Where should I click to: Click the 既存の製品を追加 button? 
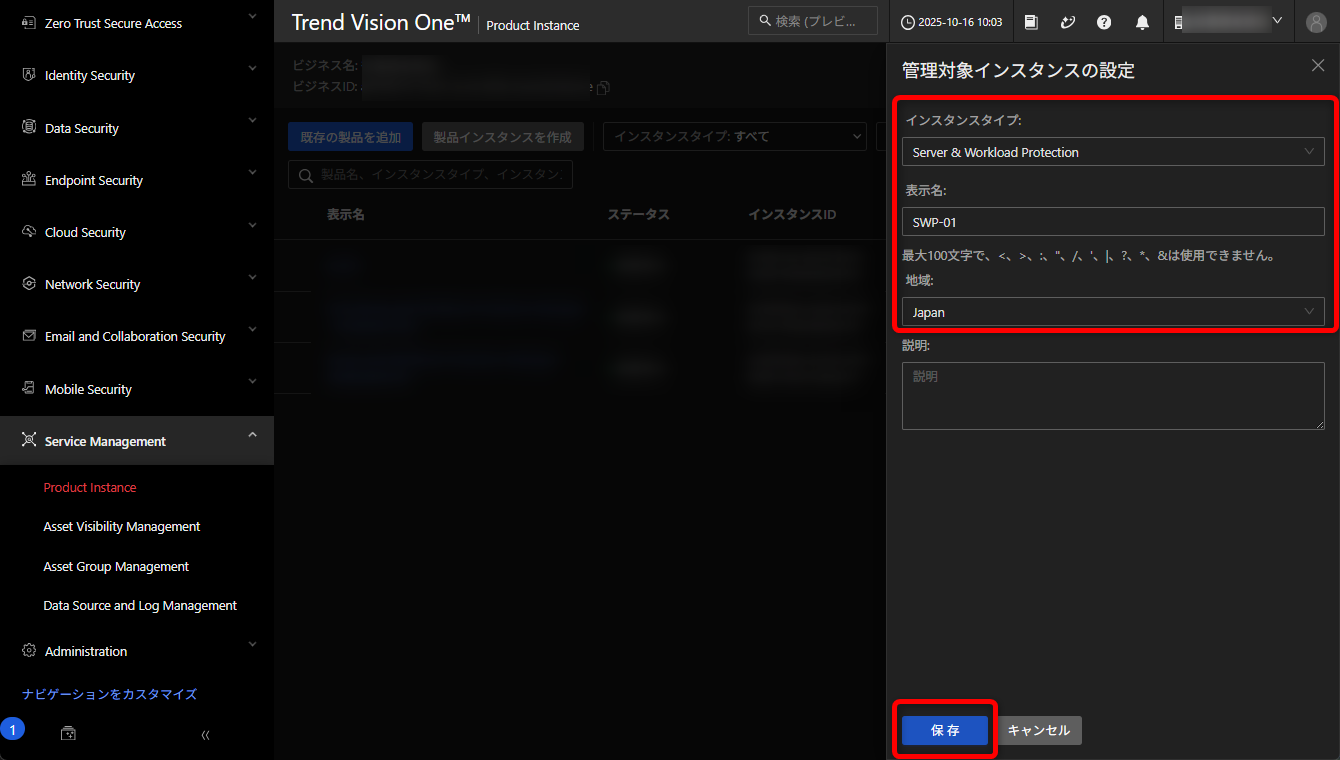point(351,137)
